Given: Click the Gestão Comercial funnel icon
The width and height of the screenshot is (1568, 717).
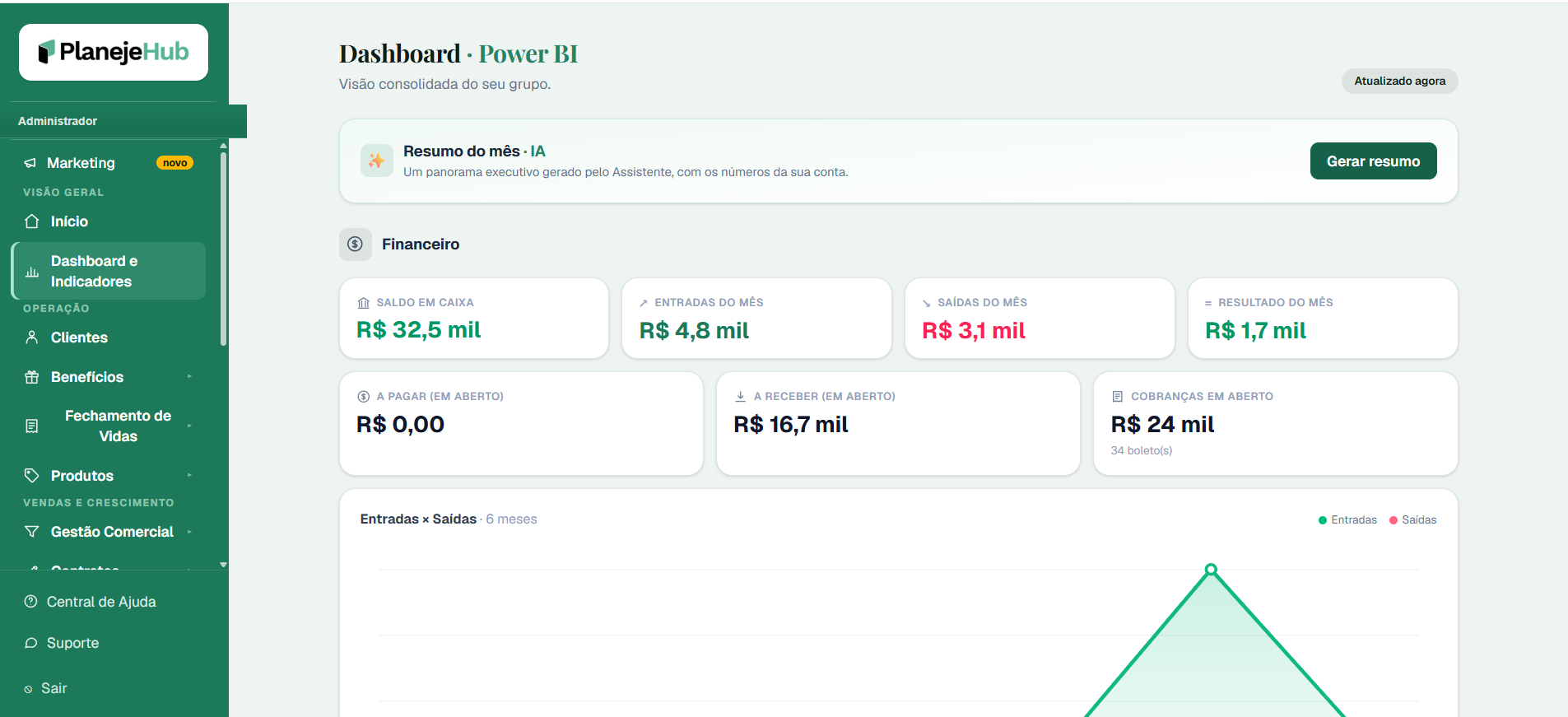Looking at the screenshot, I should pos(32,532).
